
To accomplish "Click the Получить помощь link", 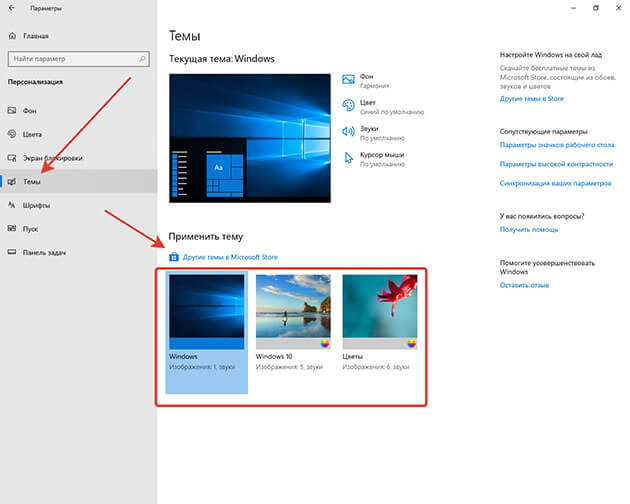I will (529, 229).
